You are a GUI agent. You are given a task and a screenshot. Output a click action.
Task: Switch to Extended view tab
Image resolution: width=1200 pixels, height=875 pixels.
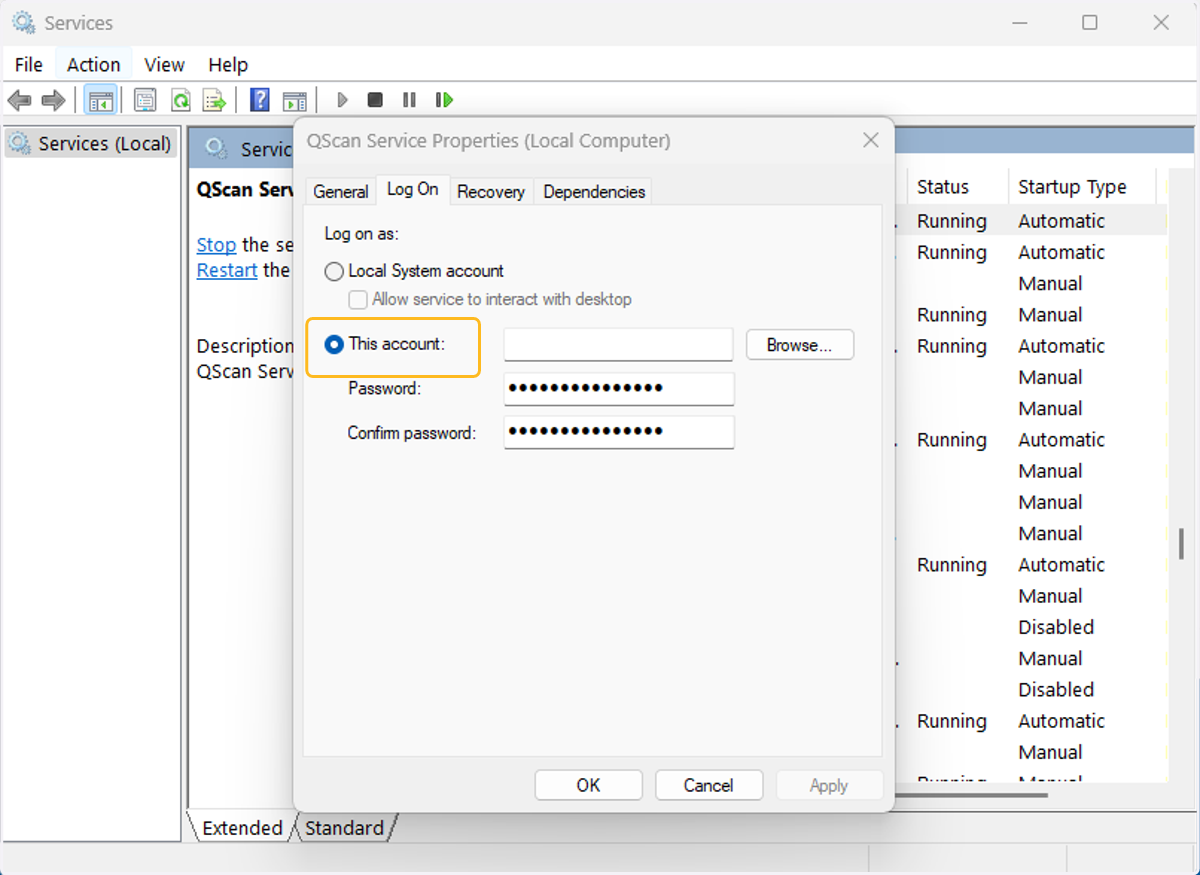(x=242, y=828)
